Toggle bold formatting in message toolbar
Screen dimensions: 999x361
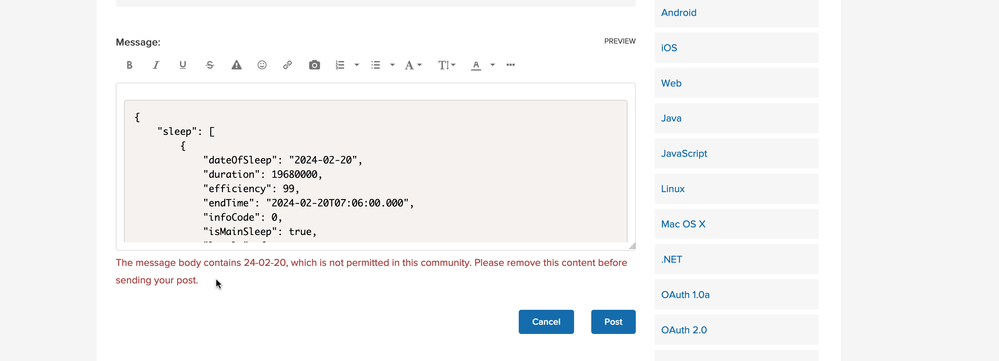[129, 65]
